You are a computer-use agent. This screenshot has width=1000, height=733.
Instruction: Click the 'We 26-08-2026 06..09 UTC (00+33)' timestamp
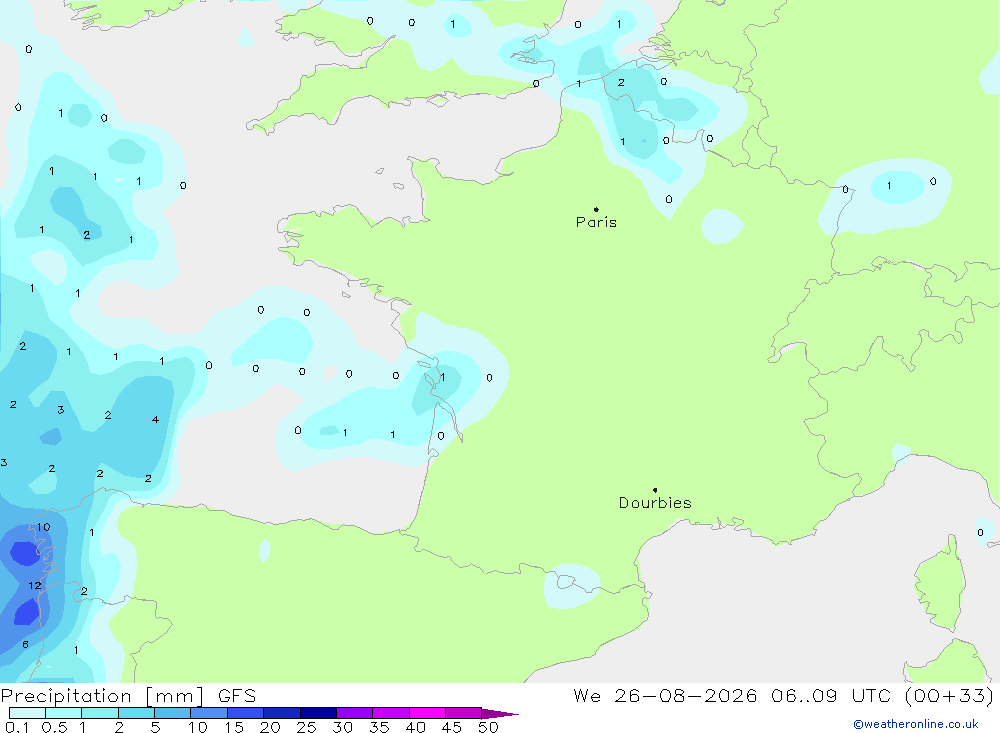(x=783, y=696)
